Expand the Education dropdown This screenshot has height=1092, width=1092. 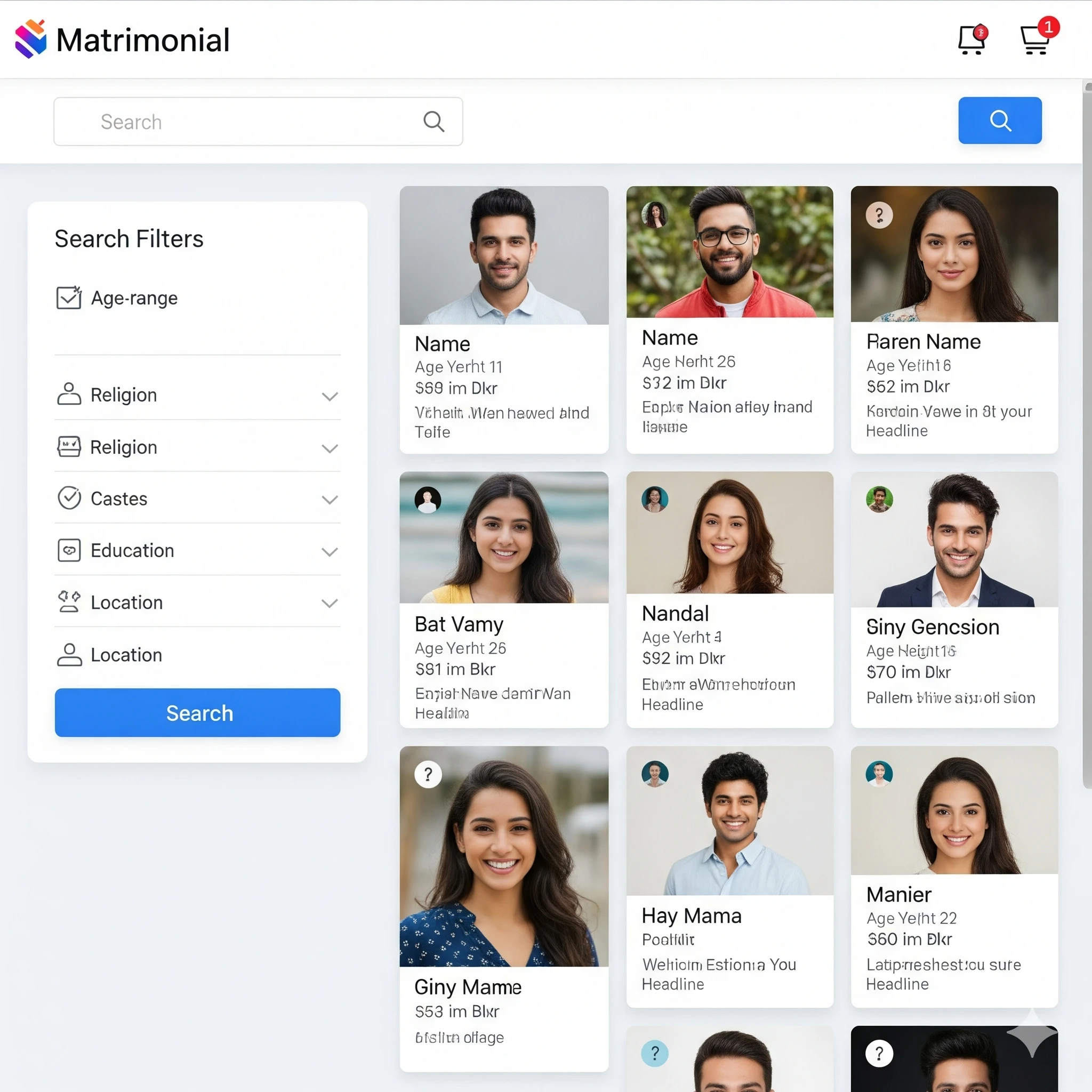(330, 552)
